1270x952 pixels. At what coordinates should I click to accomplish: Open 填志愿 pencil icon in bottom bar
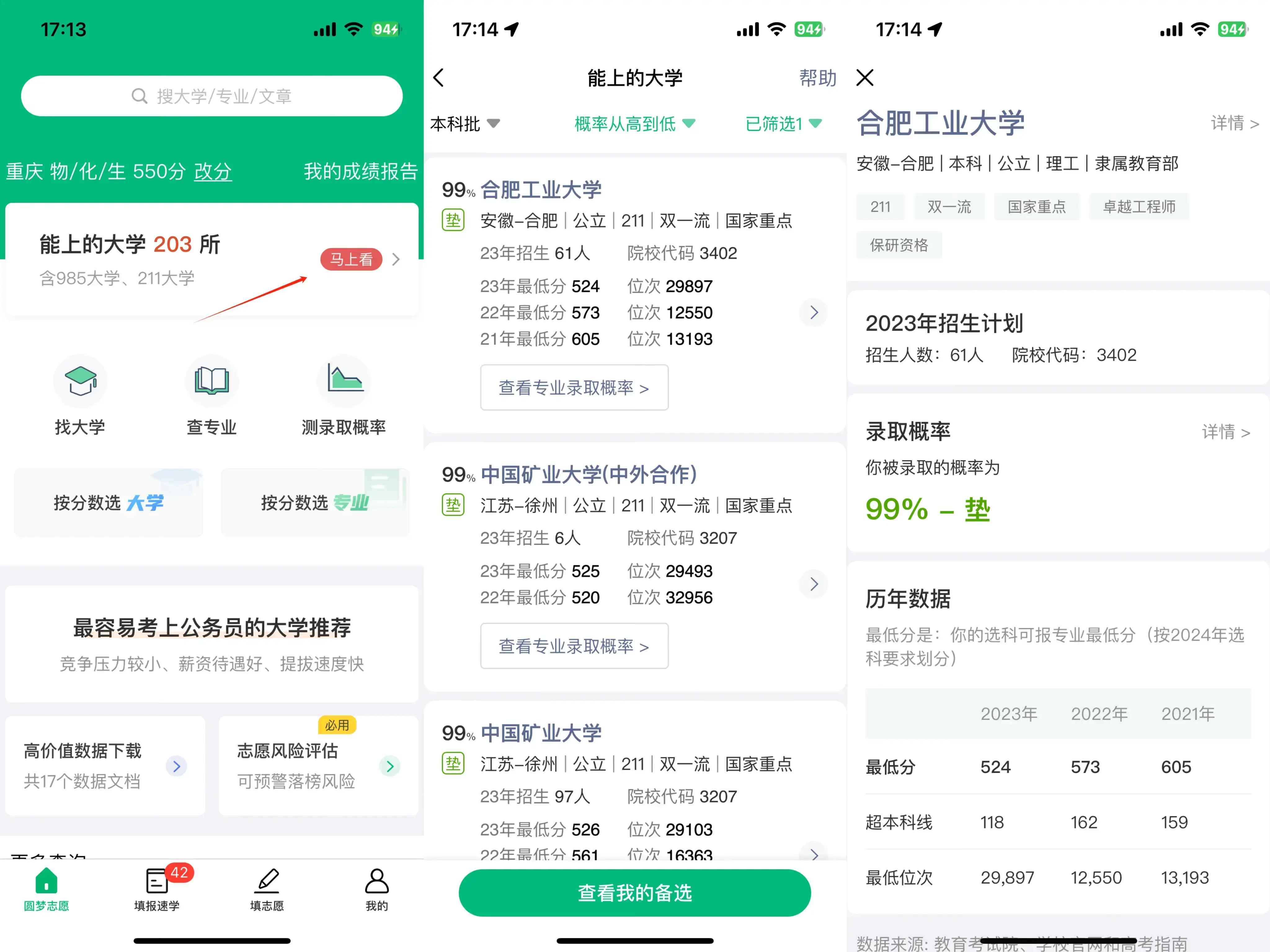tap(267, 881)
